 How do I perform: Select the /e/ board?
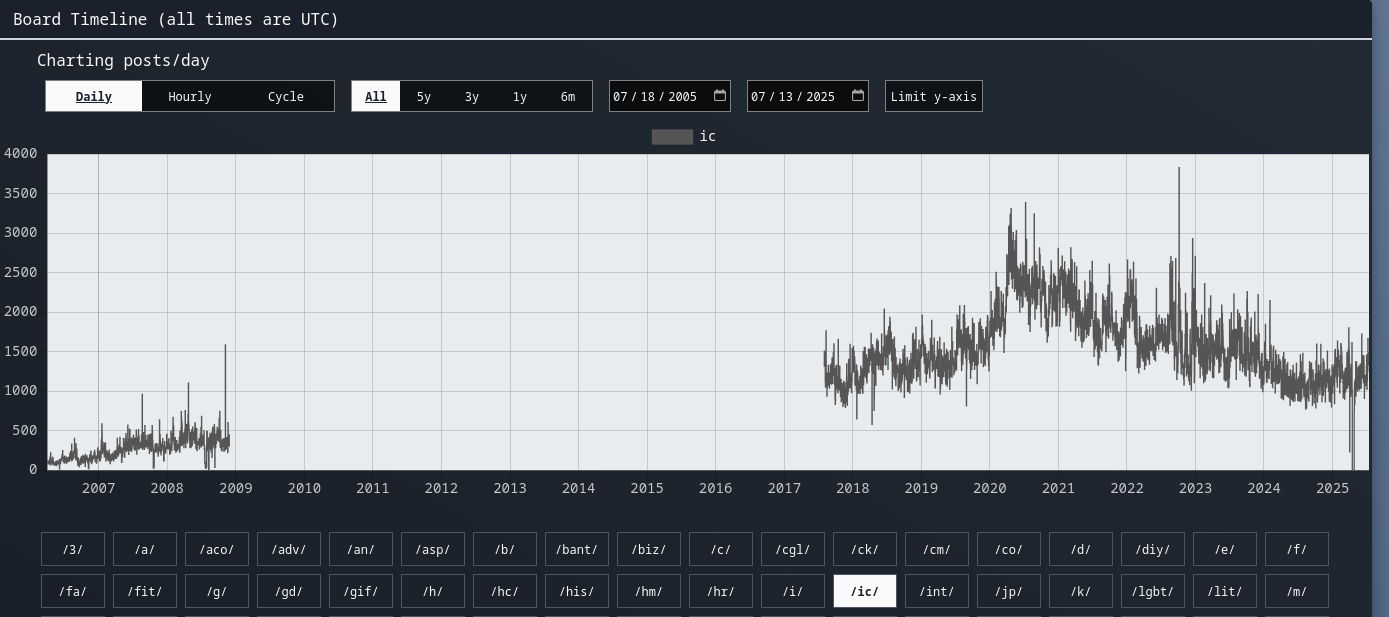[x=1225, y=549]
